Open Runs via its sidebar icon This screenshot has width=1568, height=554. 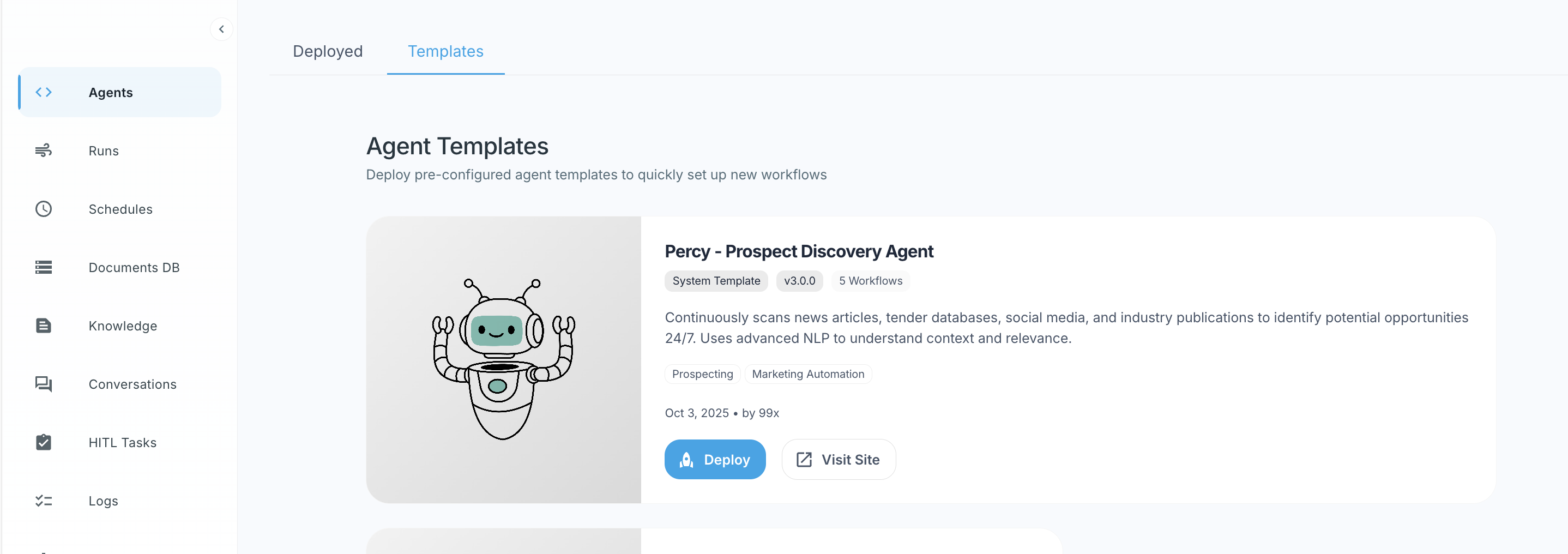click(43, 150)
